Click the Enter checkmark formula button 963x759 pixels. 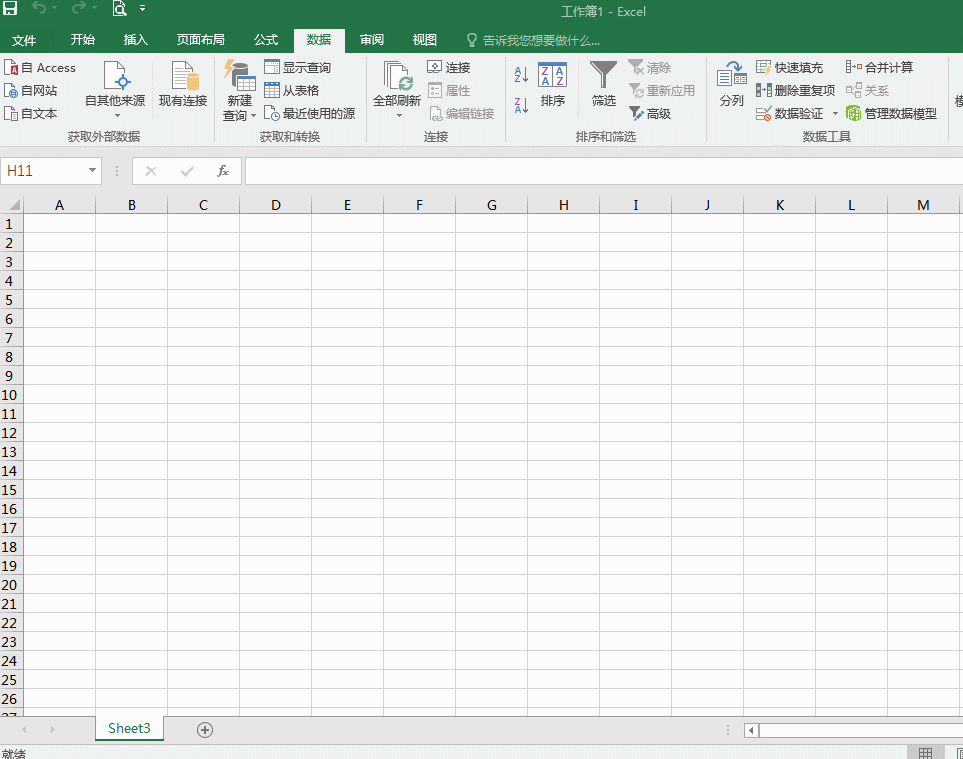(x=187, y=171)
